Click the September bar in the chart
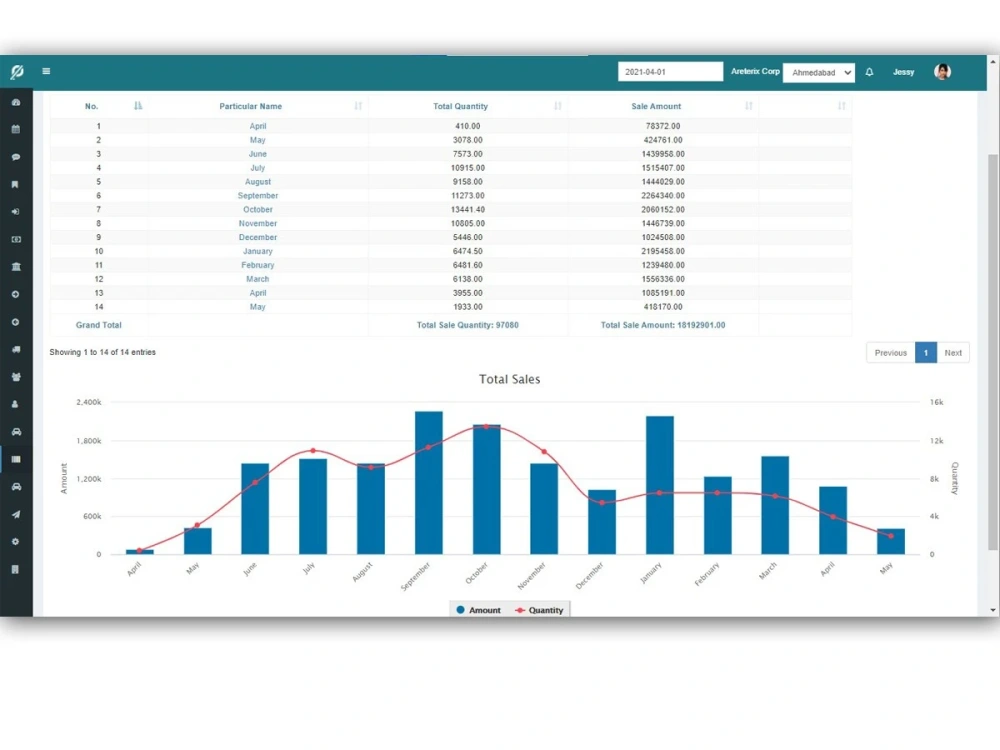1000x750 pixels. pos(429,483)
